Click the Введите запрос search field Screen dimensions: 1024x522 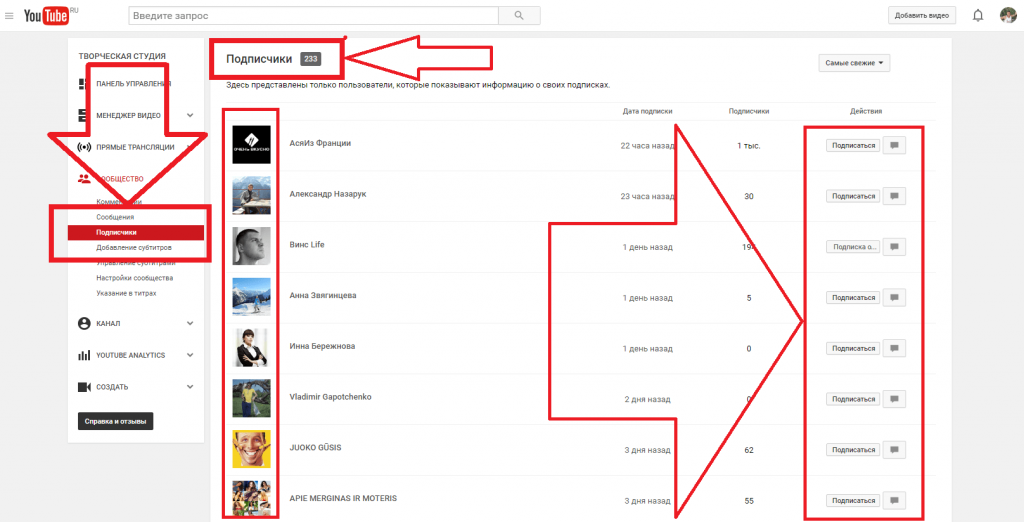pyautogui.click(x=313, y=15)
